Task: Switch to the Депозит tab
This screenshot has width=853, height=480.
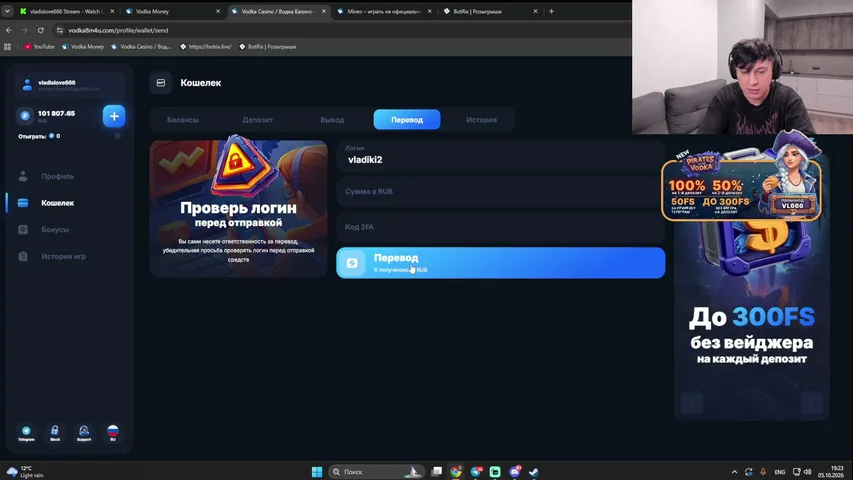Action: [257, 120]
